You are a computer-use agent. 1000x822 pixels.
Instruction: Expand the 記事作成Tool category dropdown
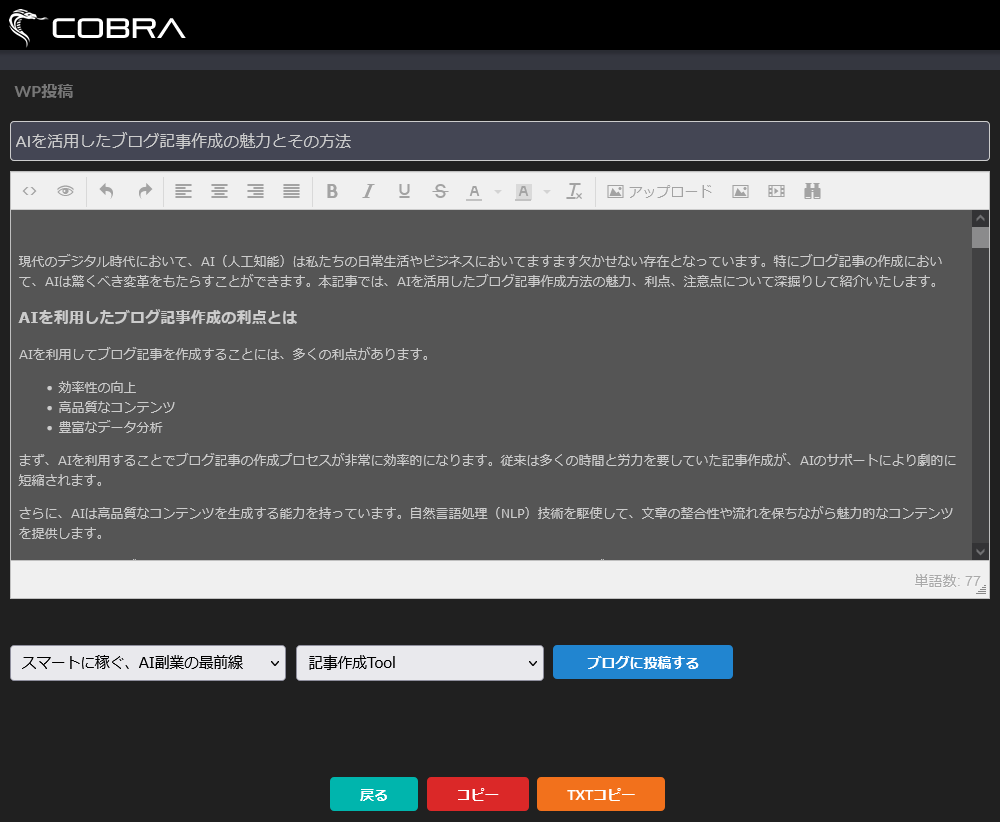pos(420,662)
